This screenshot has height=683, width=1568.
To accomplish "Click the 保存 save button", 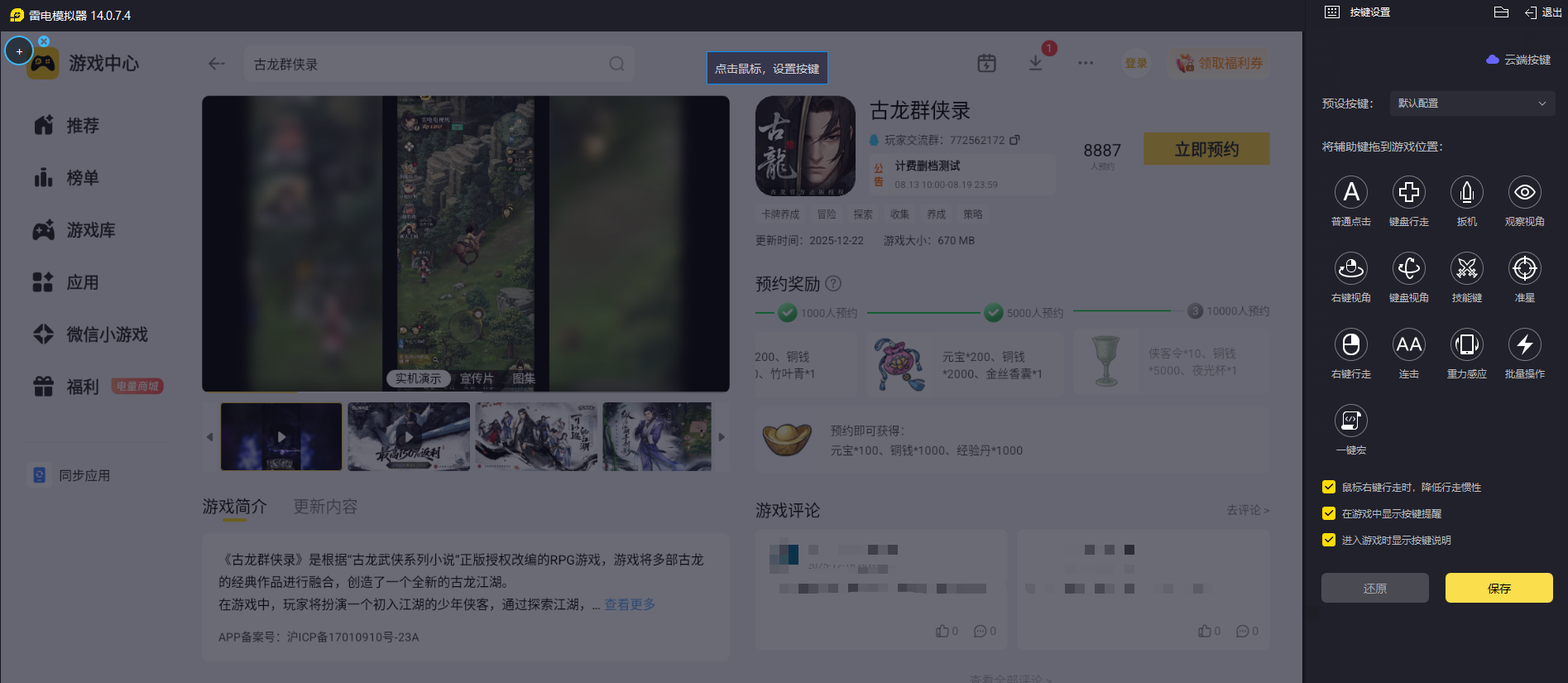I will (x=1499, y=588).
